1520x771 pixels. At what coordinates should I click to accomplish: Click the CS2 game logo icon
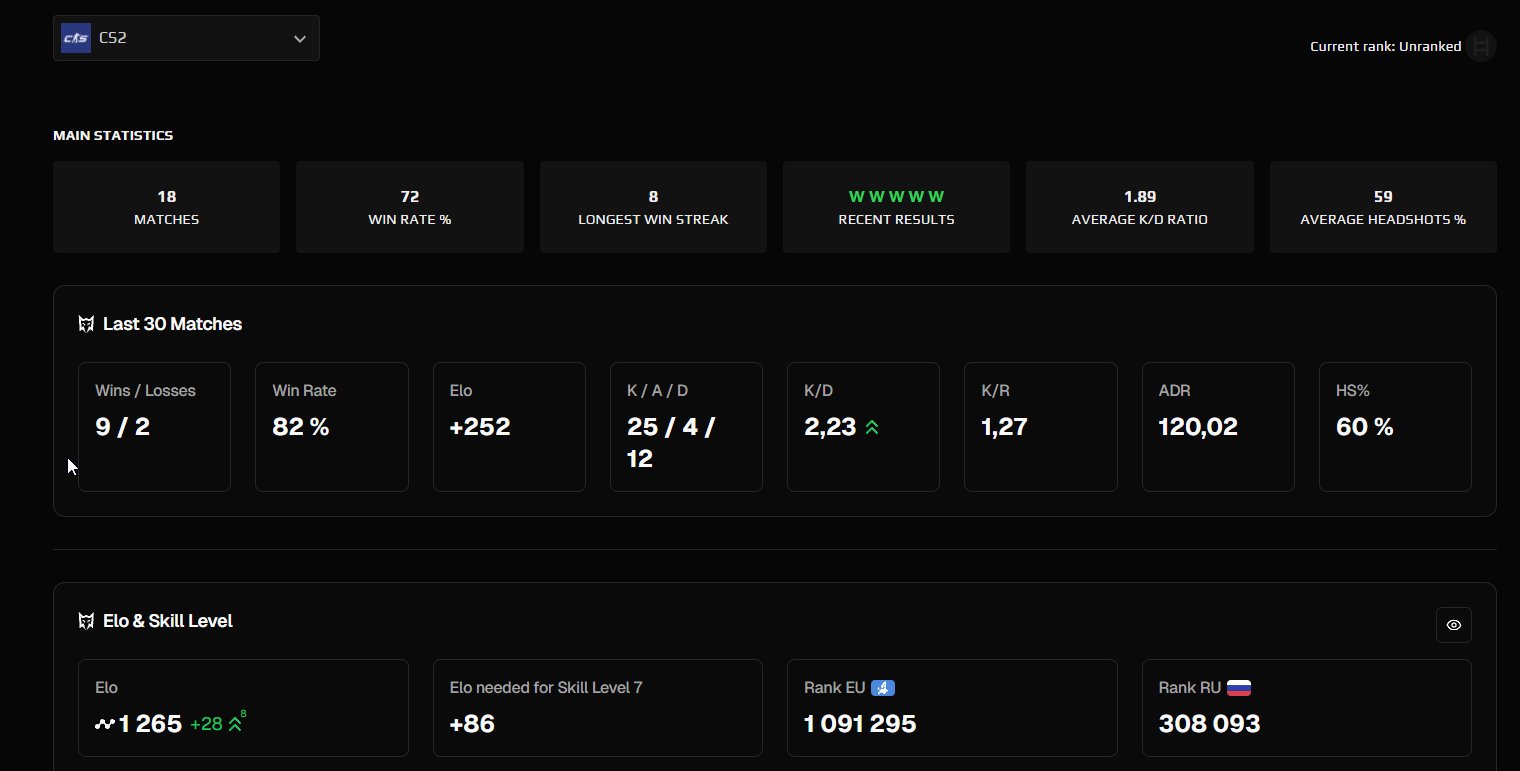click(76, 38)
